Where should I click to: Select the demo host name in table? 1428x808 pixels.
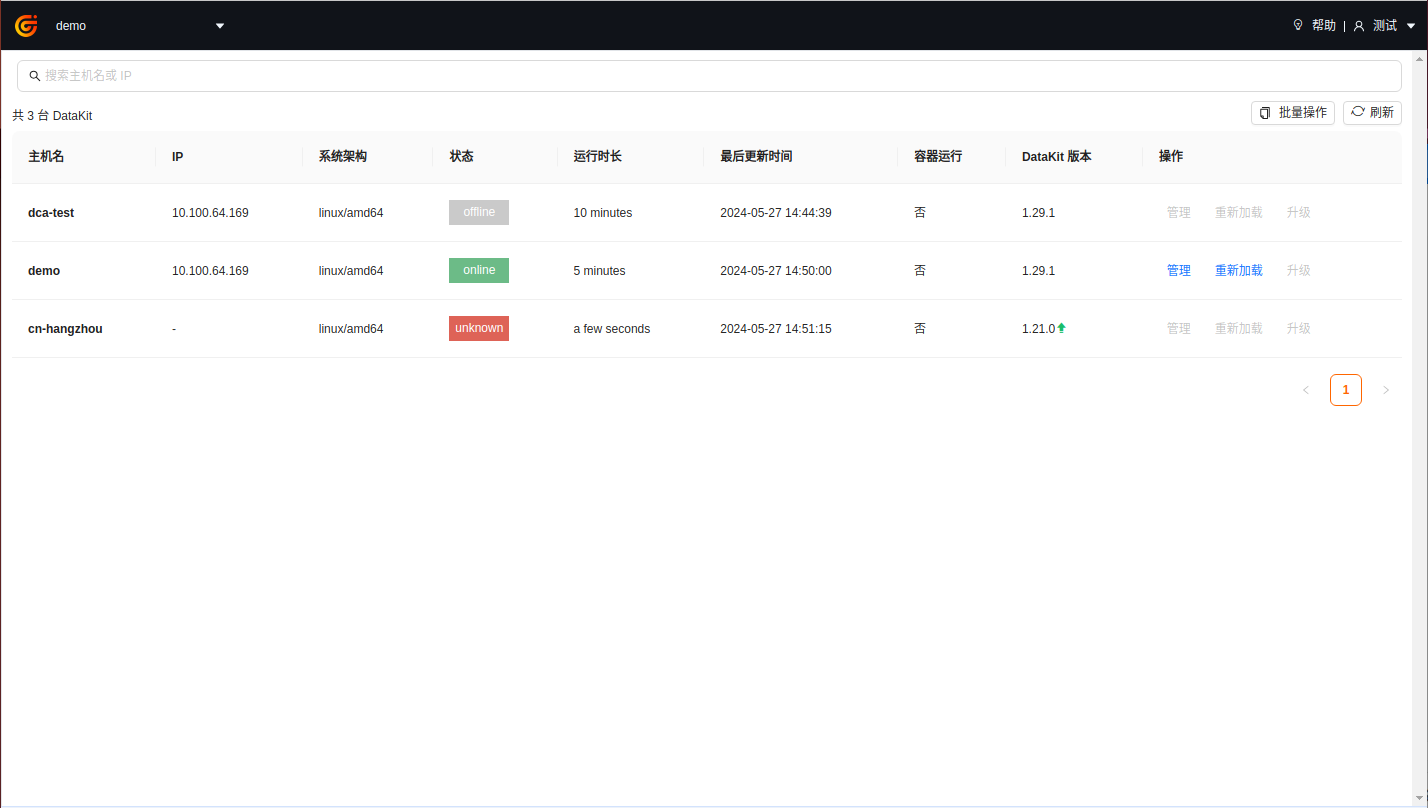44,271
